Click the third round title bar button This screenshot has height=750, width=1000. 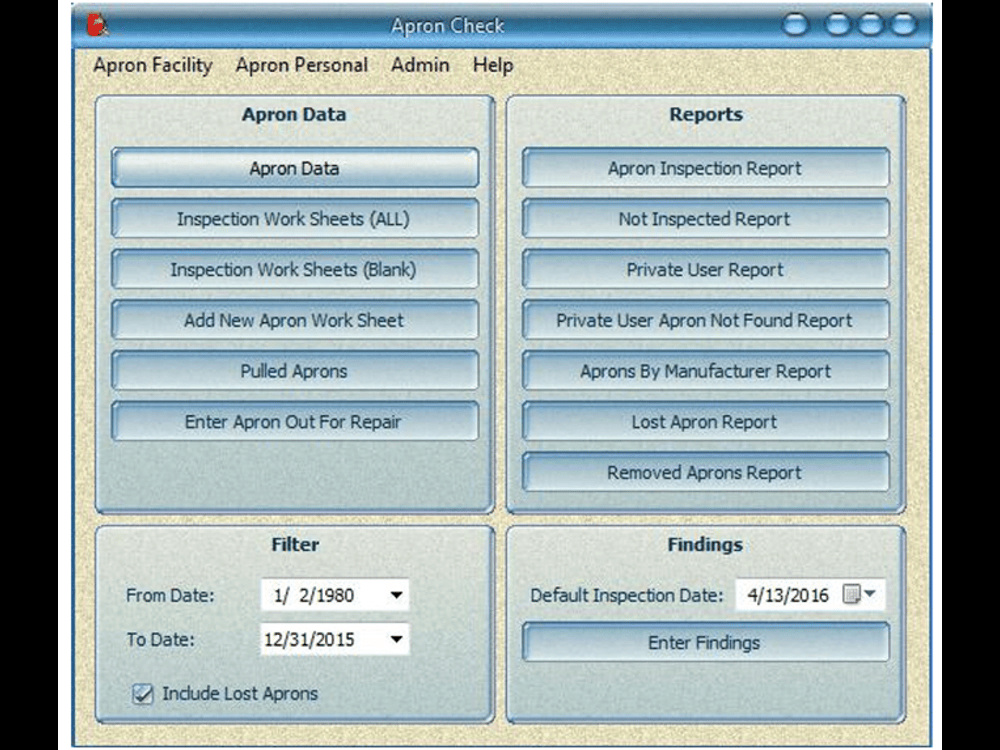[x=871, y=25]
